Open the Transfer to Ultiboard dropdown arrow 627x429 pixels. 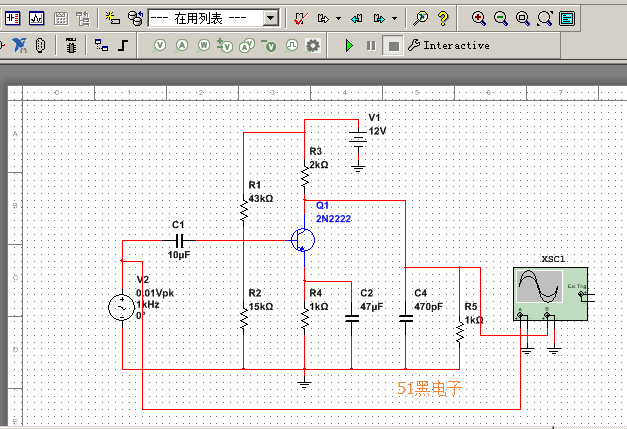click(x=338, y=18)
